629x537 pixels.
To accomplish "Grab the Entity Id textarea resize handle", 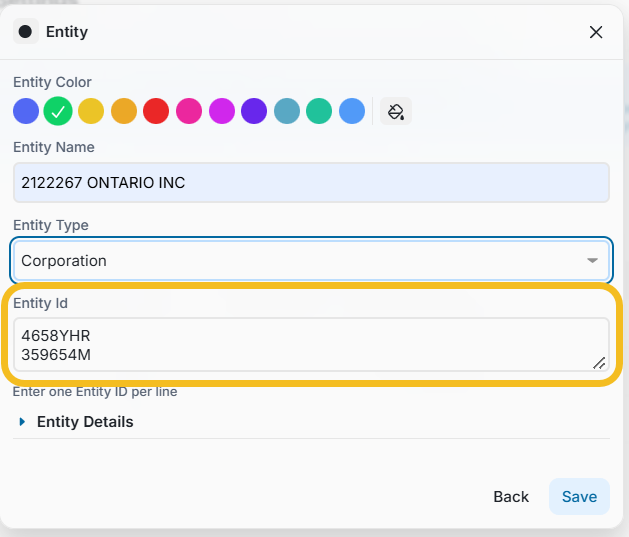I will pos(599,363).
